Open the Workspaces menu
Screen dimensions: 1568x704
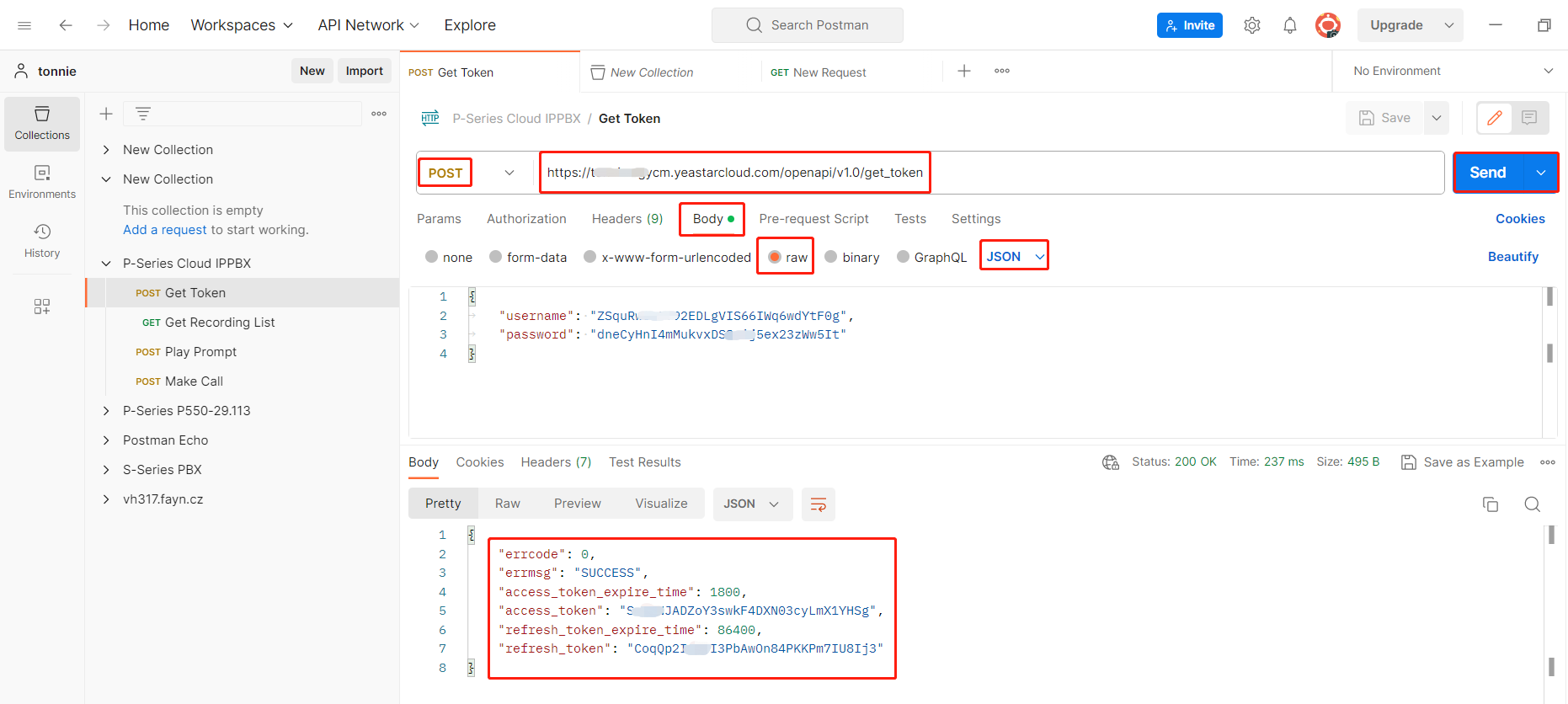242,25
